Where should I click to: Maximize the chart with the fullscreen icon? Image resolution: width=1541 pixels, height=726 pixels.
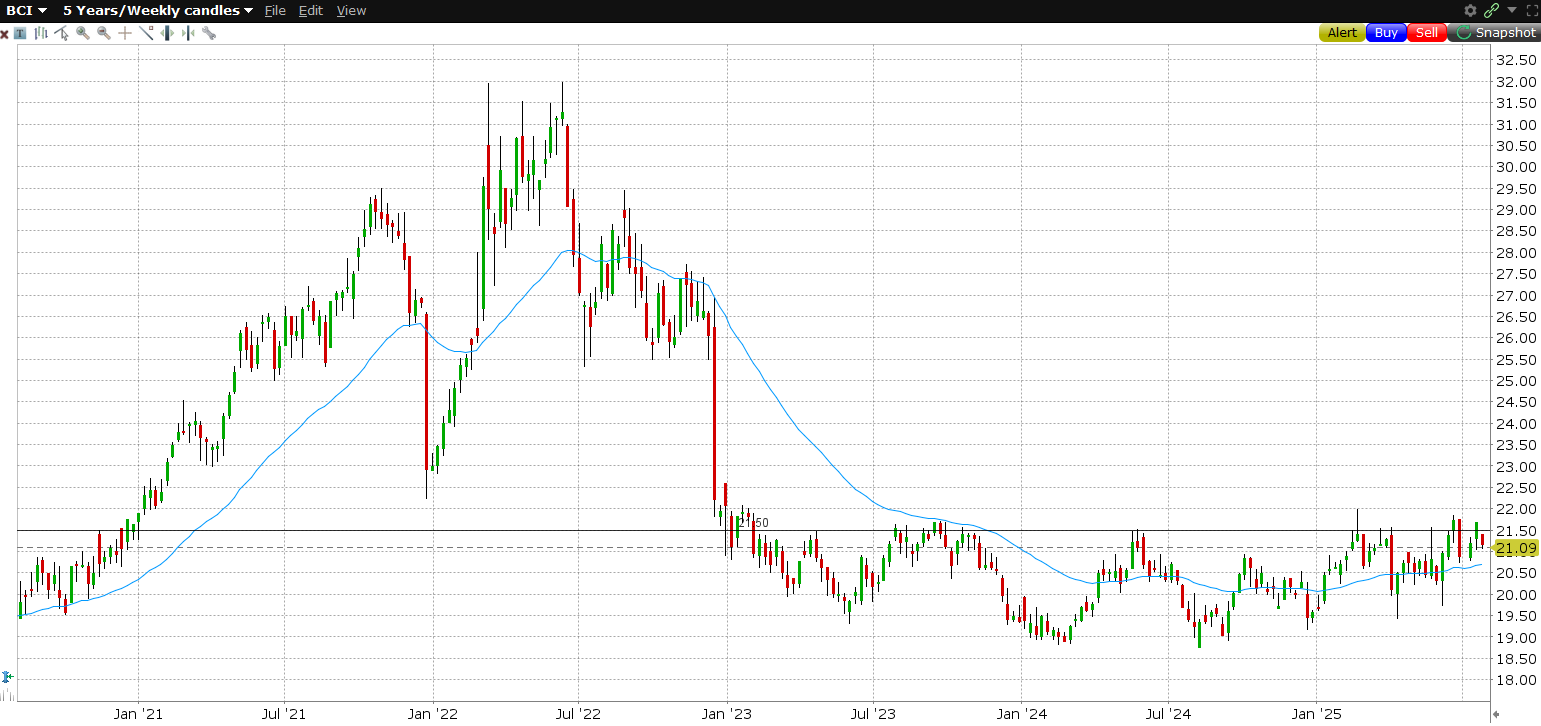click(1530, 10)
